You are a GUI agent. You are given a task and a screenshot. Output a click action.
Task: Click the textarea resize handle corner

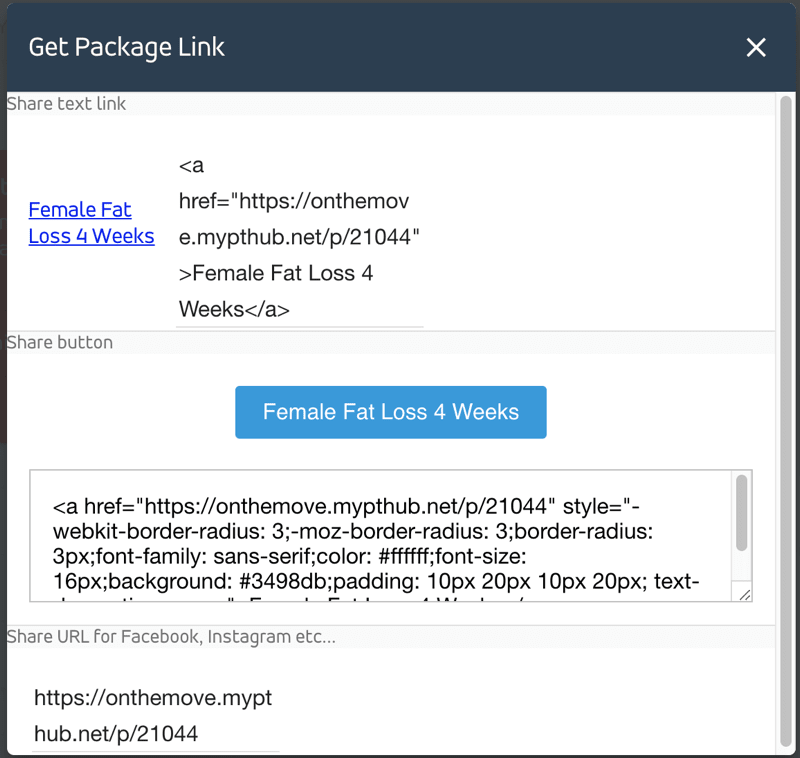pyautogui.click(x=744, y=595)
